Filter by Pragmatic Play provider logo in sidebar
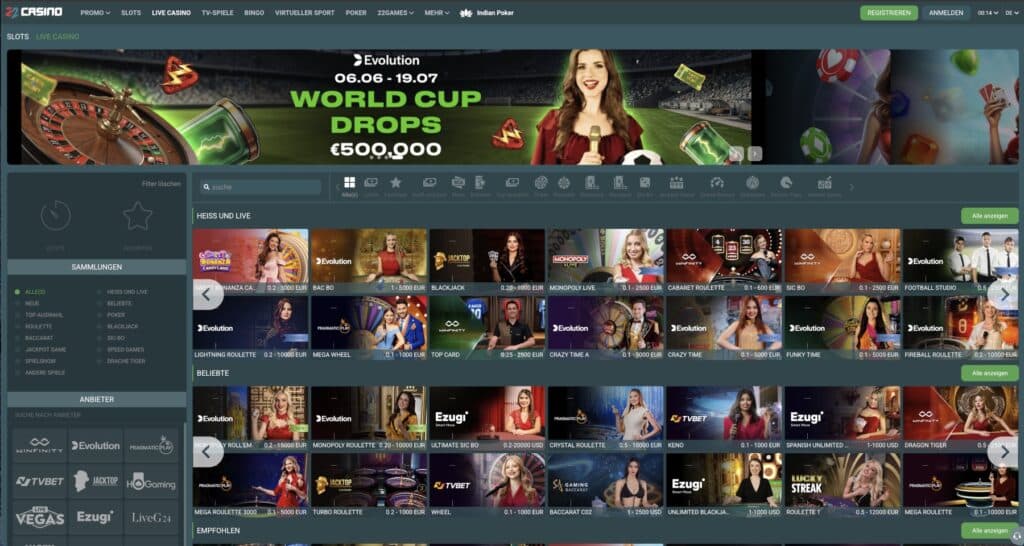The height and width of the screenshot is (546, 1024). 151,445
